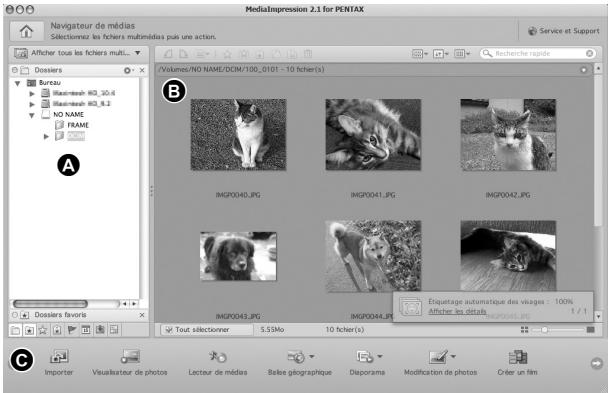Click the rotate left toolbar icon
609x393 pixels.
click(x=168, y=54)
